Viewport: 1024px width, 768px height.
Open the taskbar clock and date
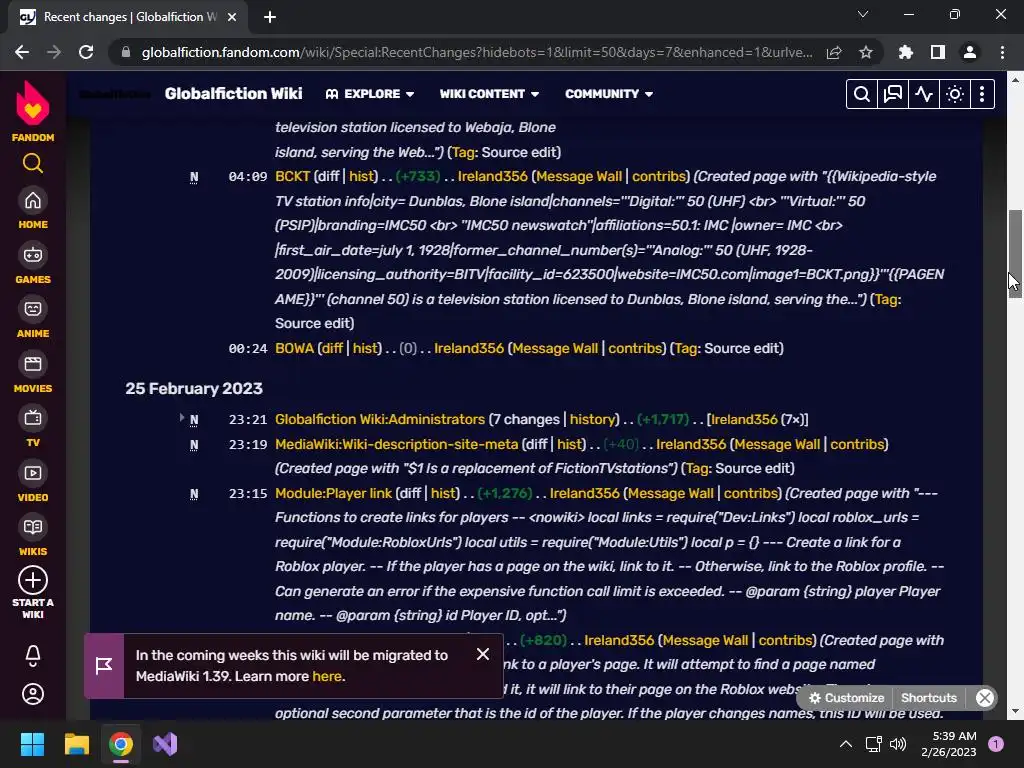949,744
